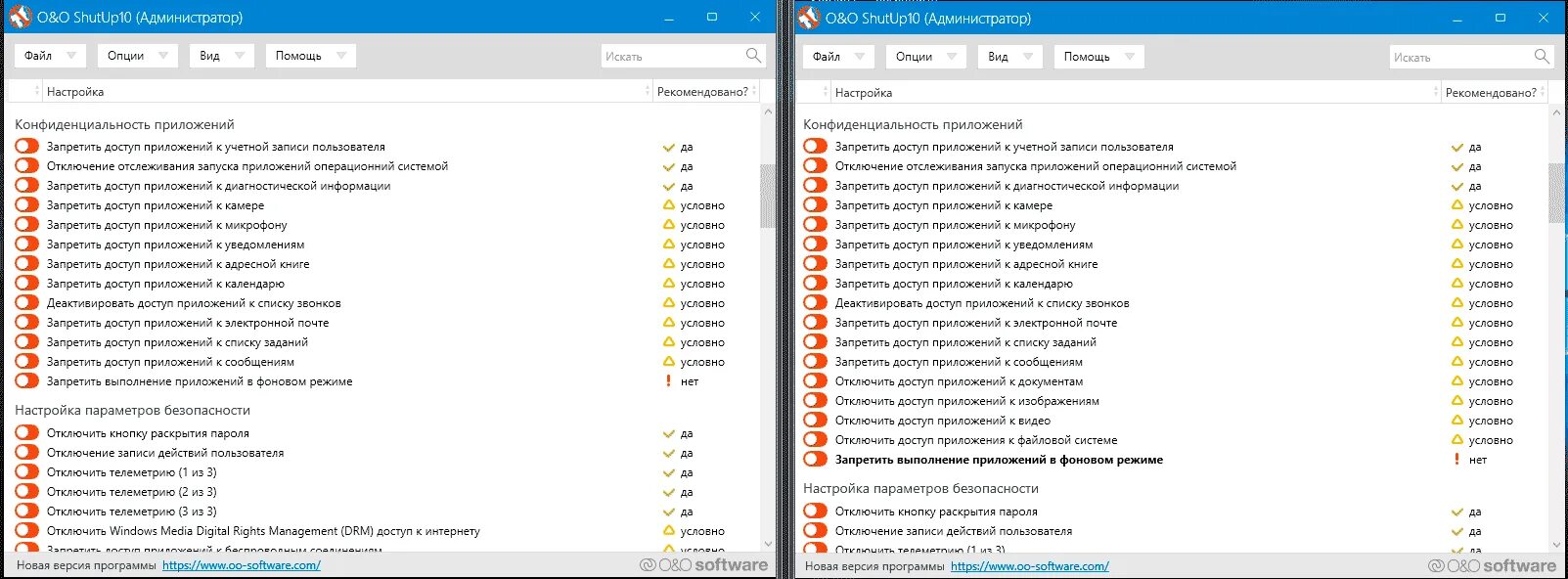Click the green check icon for user account access row in left window
This screenshot has height=579, width=1568.
[669, 148]
